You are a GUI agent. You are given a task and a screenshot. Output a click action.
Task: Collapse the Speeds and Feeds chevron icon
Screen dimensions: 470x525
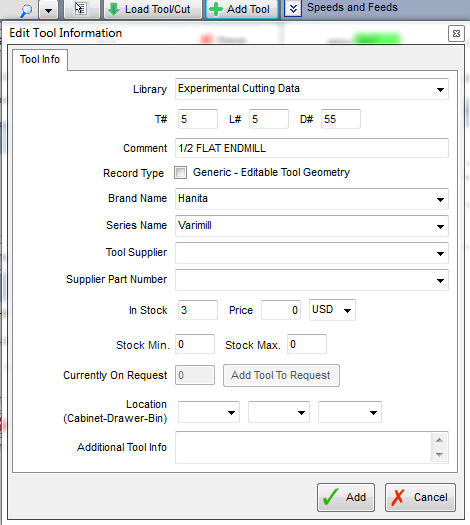point(293,9)
